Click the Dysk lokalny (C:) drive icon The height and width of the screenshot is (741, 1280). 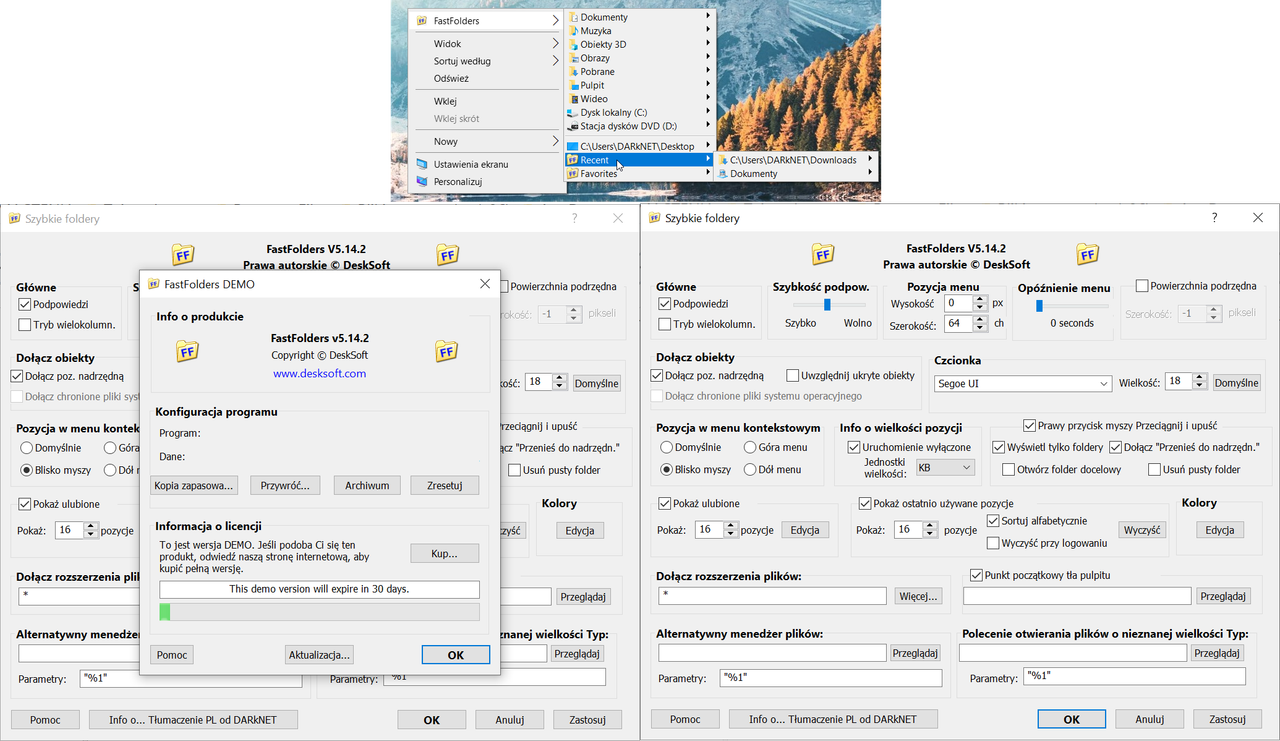tap(573, 113)
